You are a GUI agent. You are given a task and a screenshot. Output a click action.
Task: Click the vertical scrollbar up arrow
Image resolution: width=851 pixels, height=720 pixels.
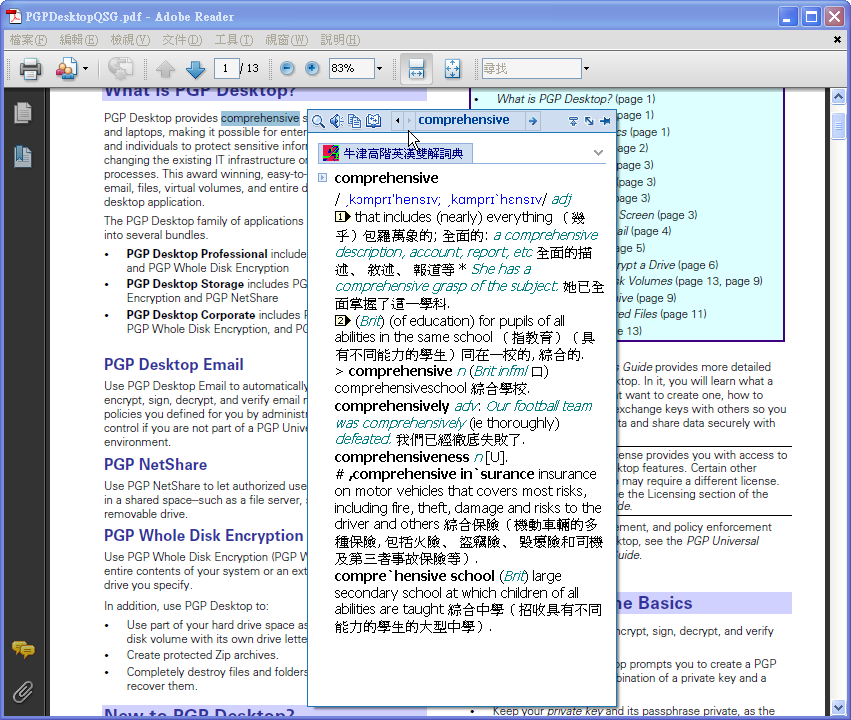click(839, 97)
